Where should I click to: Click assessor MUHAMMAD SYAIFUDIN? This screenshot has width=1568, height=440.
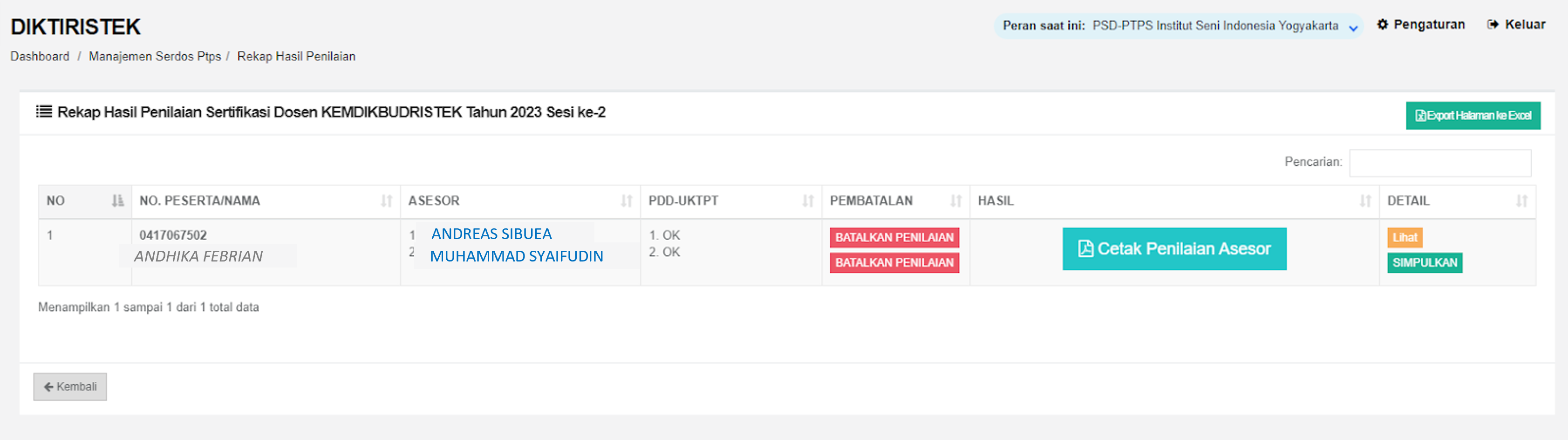click(516, 256)
